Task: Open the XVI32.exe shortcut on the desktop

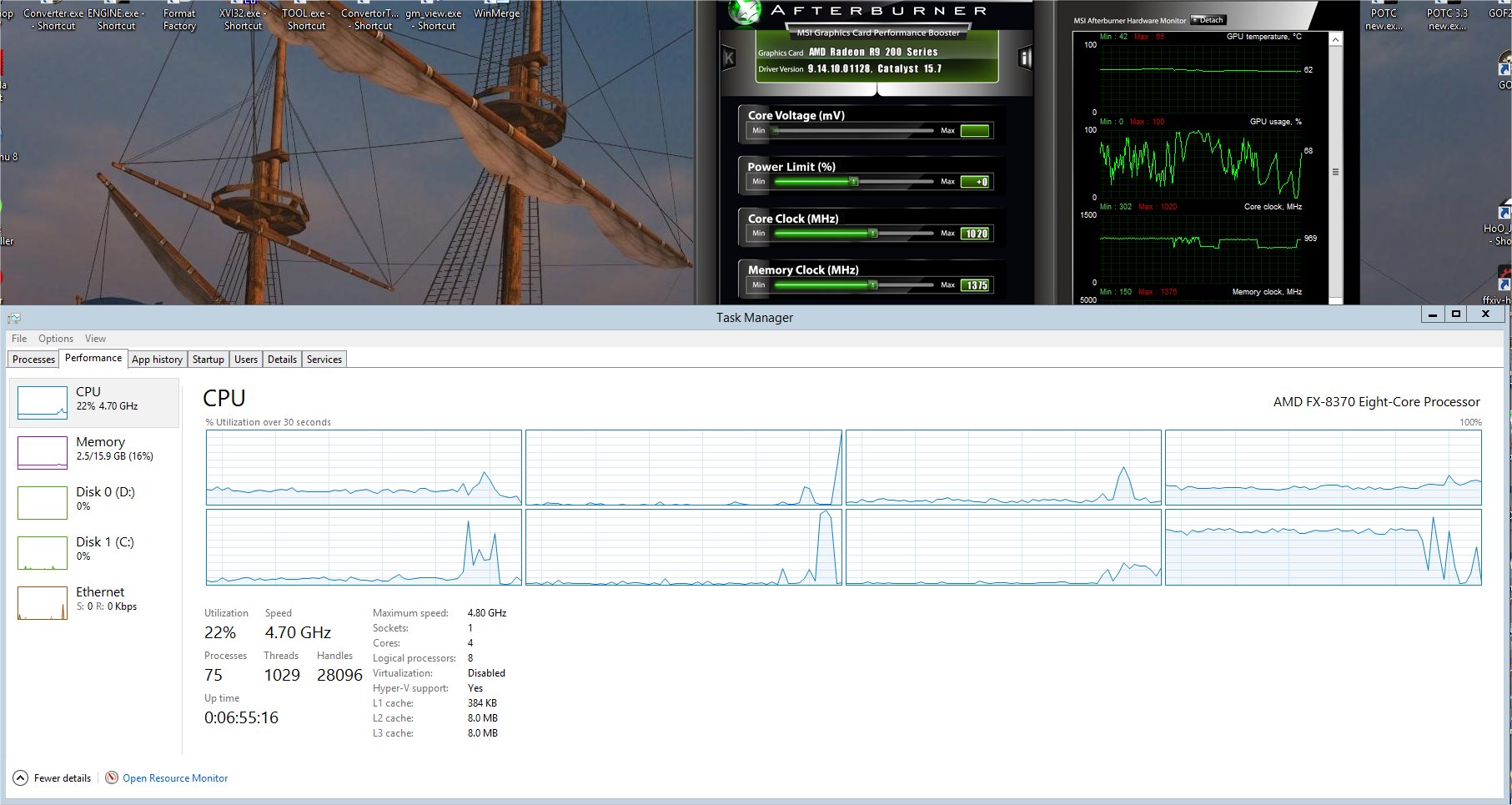Action: (243, 17)
